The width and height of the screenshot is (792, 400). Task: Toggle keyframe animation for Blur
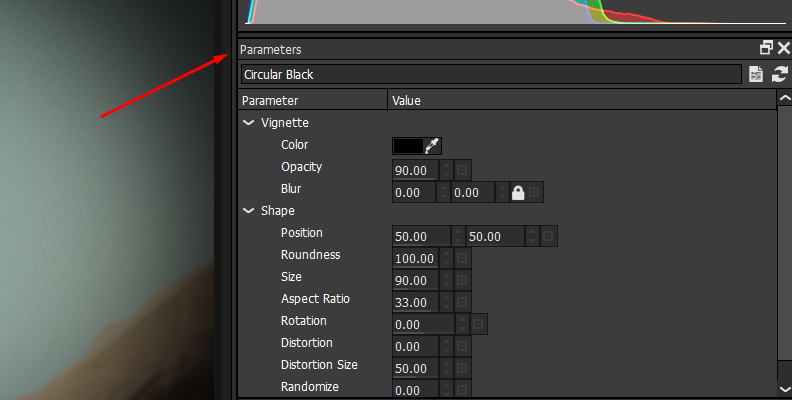point(534,192)
